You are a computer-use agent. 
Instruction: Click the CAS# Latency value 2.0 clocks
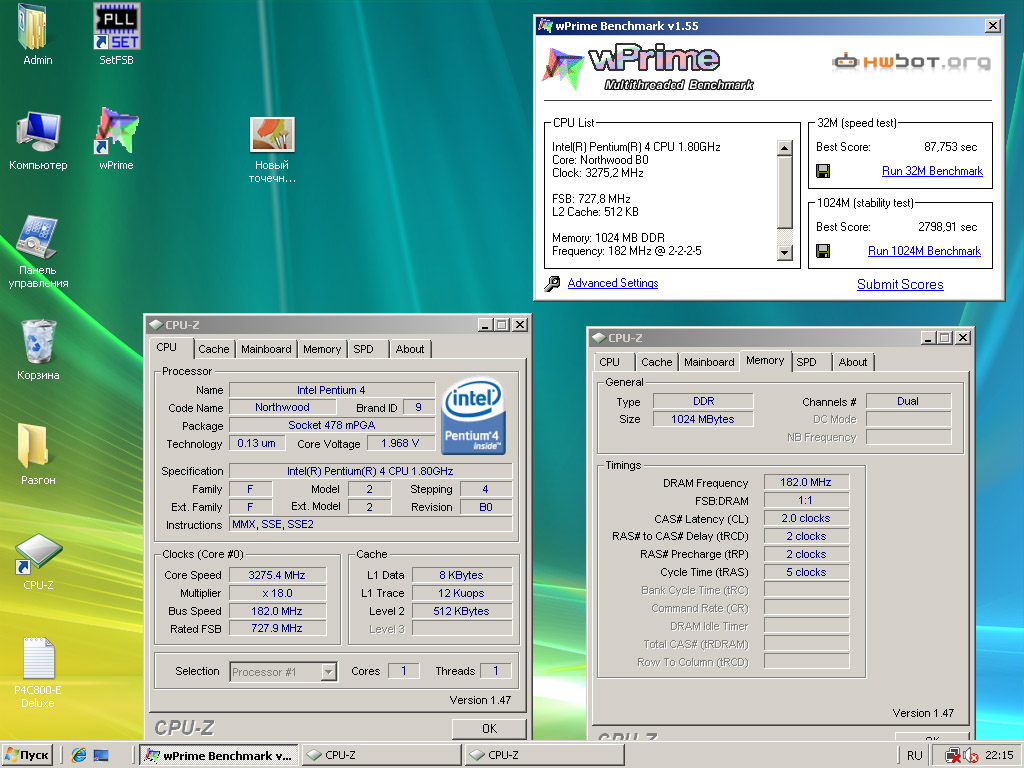(x=806, y=519)
